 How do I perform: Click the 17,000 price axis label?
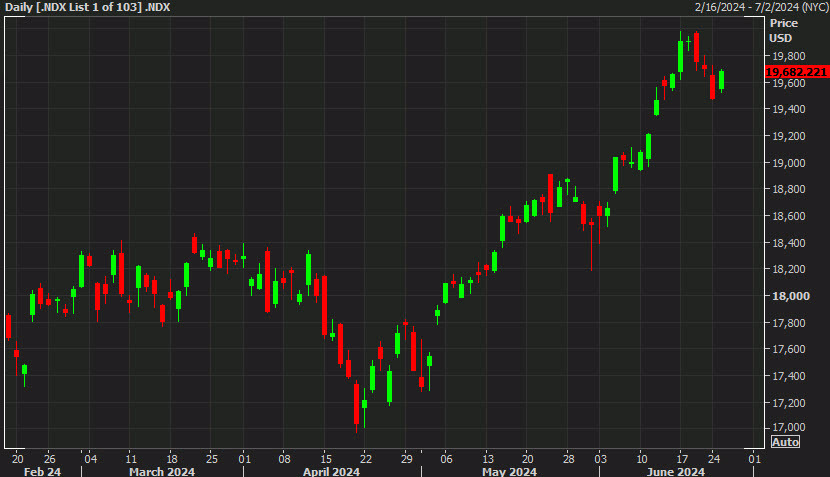tap(789, 427)
